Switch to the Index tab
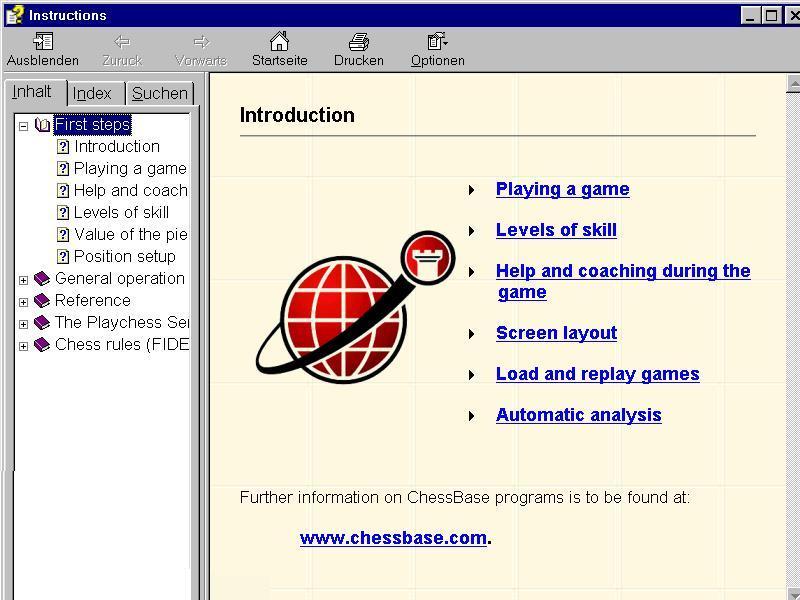 pyautogui.click(x=92, y=93)
